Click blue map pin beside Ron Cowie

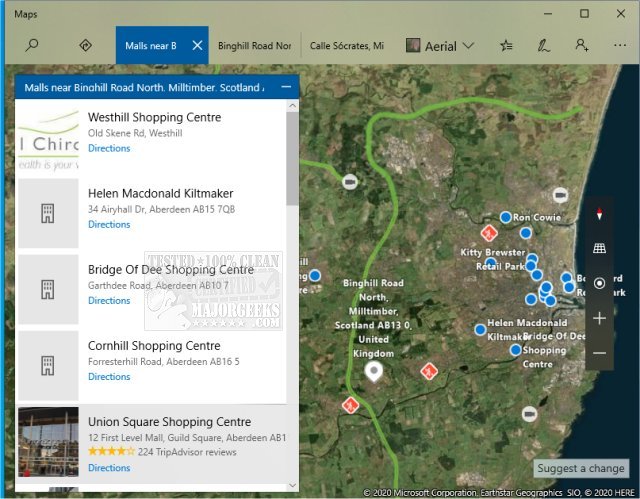(506, 217)
